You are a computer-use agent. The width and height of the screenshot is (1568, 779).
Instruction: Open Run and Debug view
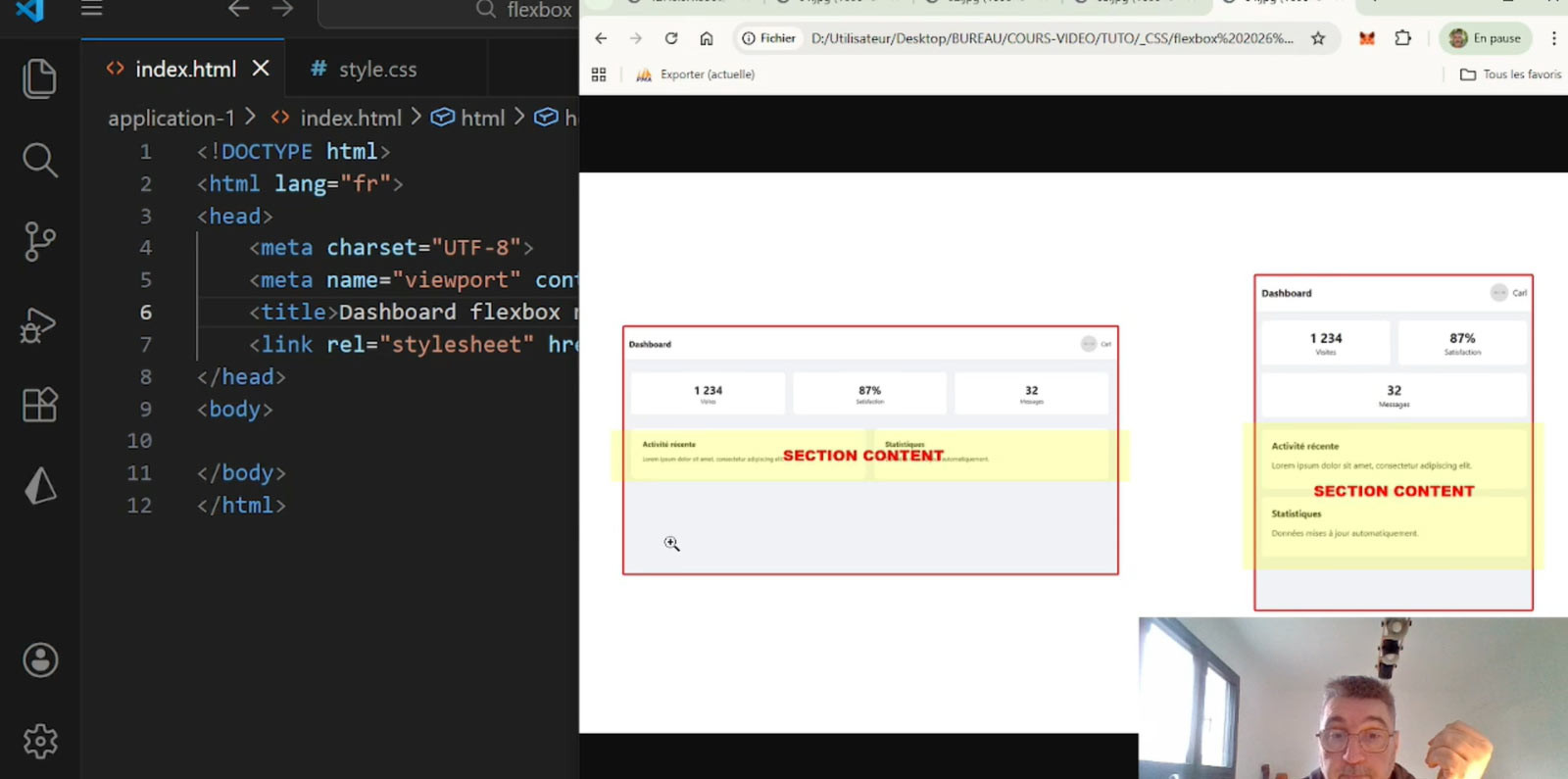click(39, 324)
